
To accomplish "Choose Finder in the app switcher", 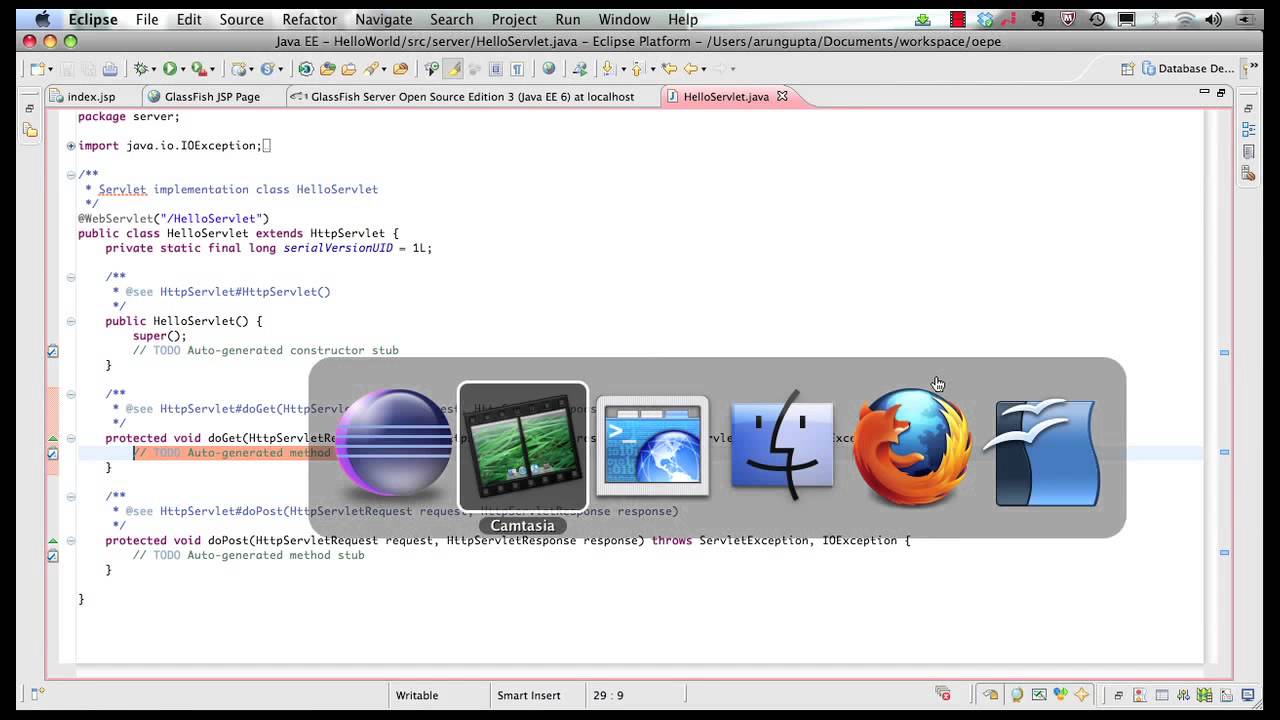I will (782, 446).
